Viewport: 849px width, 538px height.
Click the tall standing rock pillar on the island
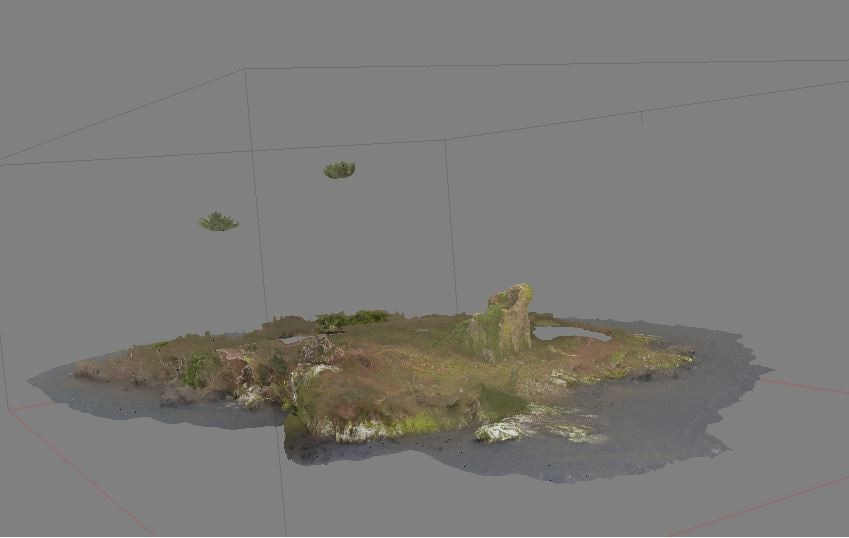coord(504,321)
